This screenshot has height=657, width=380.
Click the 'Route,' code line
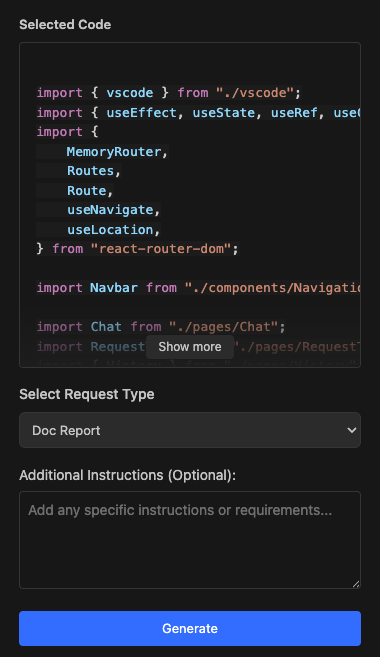[90, 191]
